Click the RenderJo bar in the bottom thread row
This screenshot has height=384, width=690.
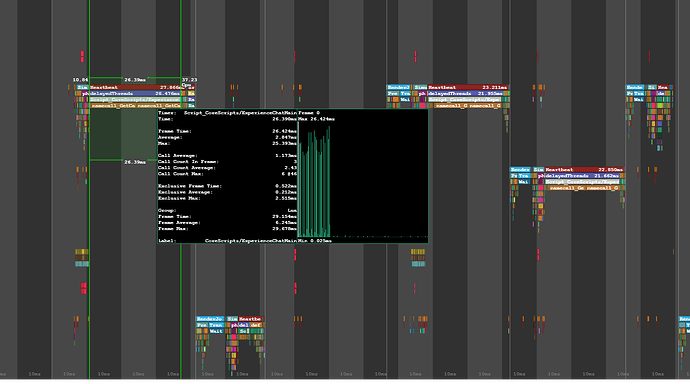(x=210, y=319)
